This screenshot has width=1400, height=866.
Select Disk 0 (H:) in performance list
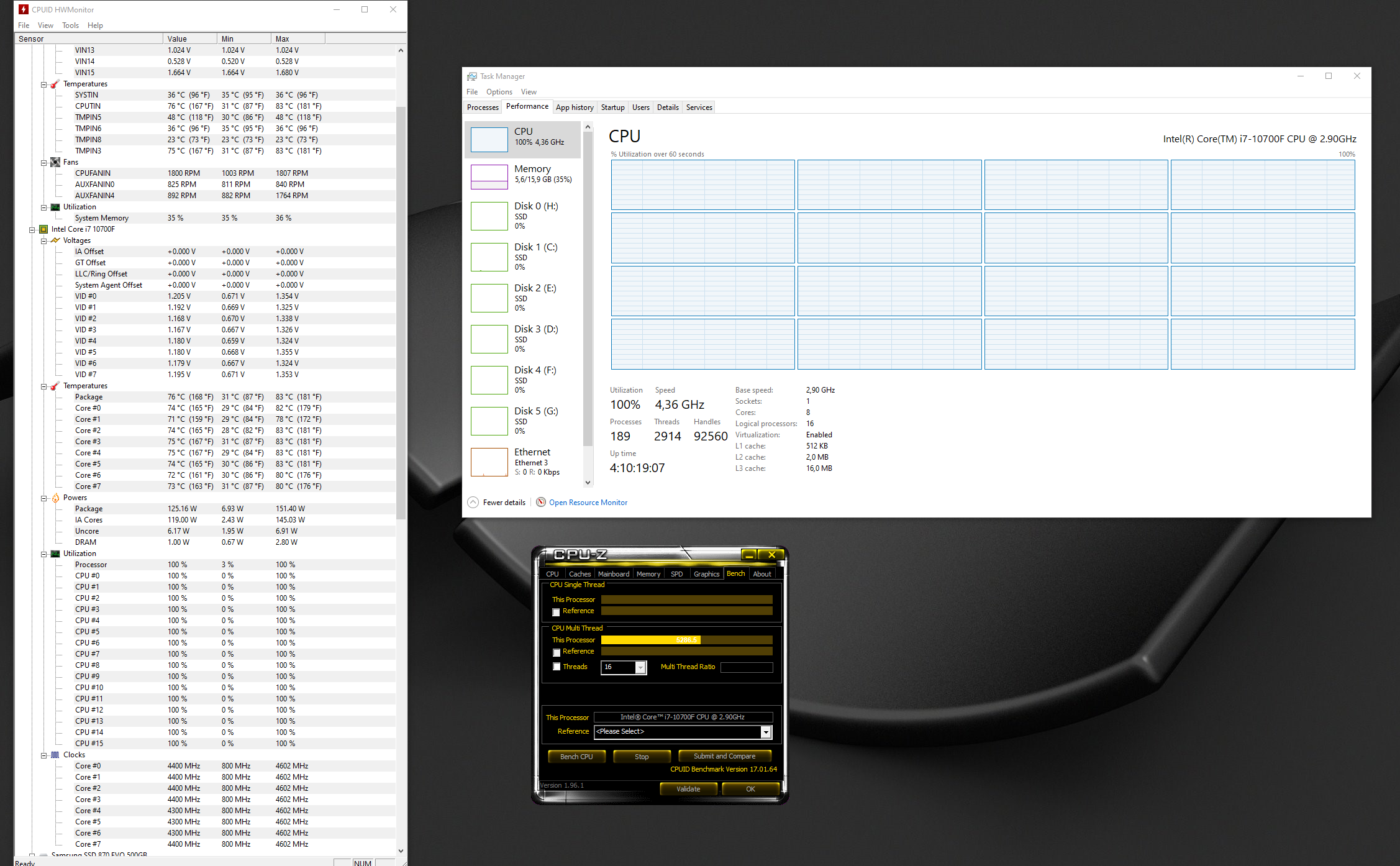pyautogui.click(x=523, y=216)
